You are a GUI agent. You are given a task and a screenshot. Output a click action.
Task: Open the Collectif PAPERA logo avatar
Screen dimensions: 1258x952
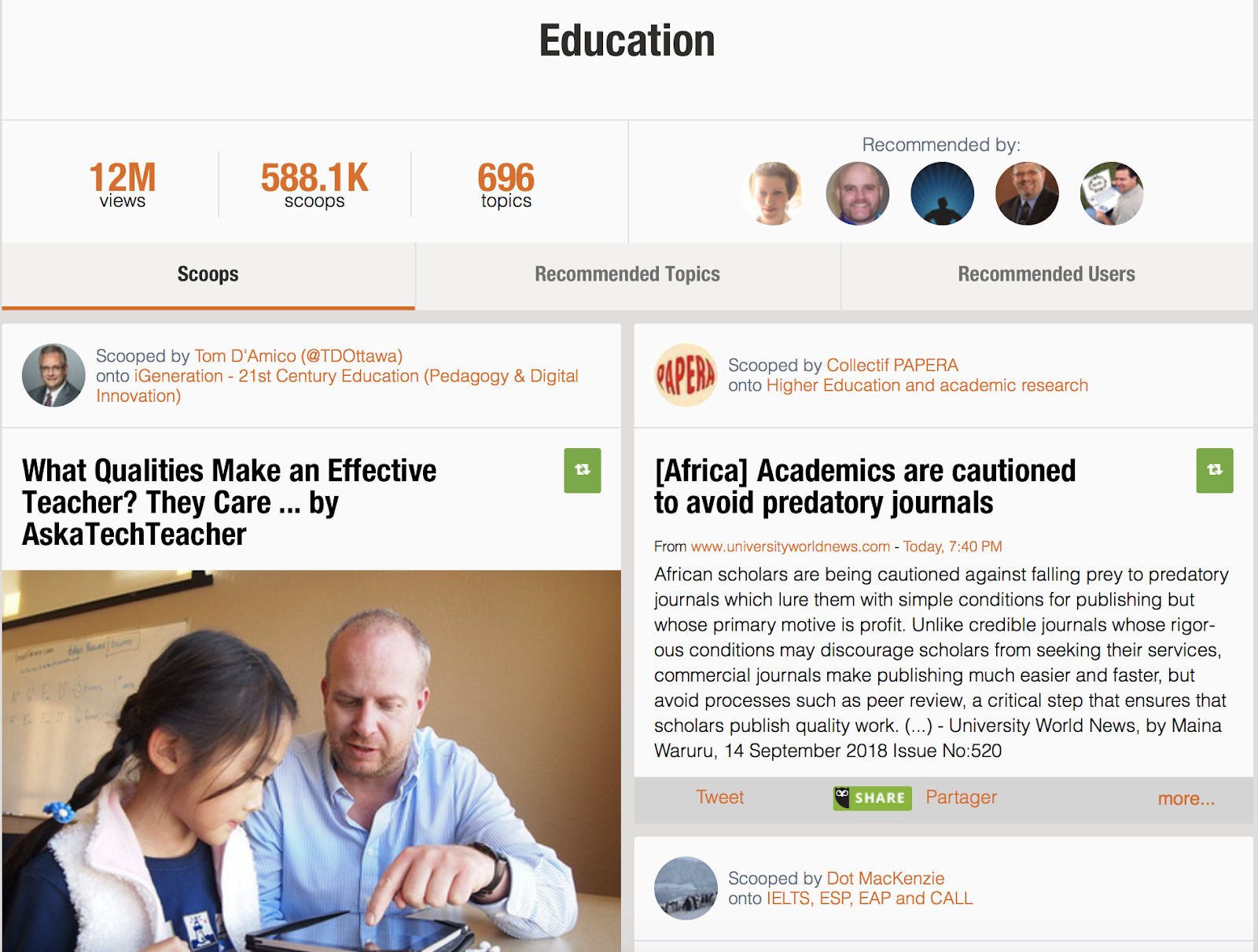click(686, 375)
